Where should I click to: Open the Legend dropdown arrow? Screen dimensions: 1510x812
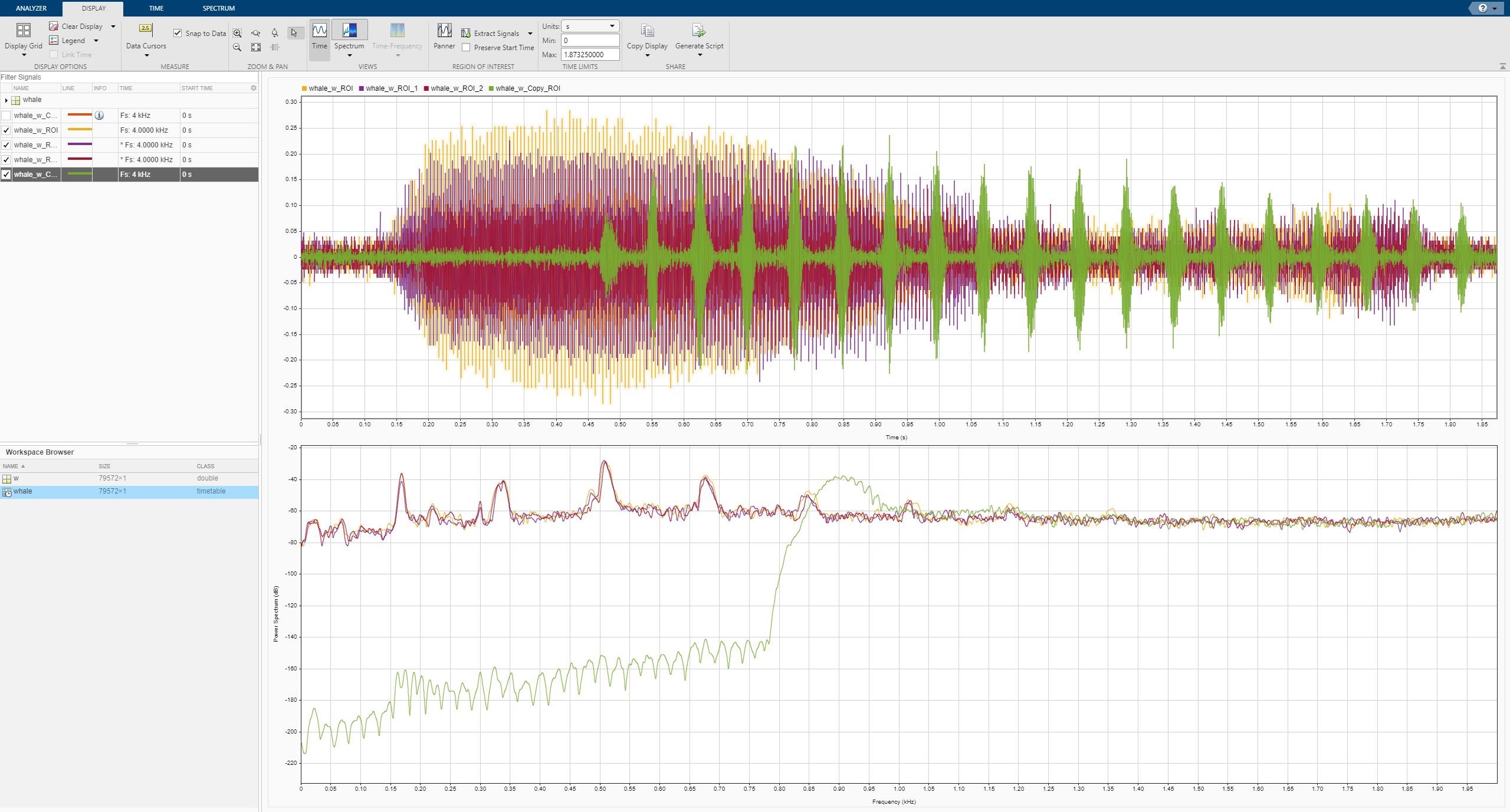[x=96, y=41]
